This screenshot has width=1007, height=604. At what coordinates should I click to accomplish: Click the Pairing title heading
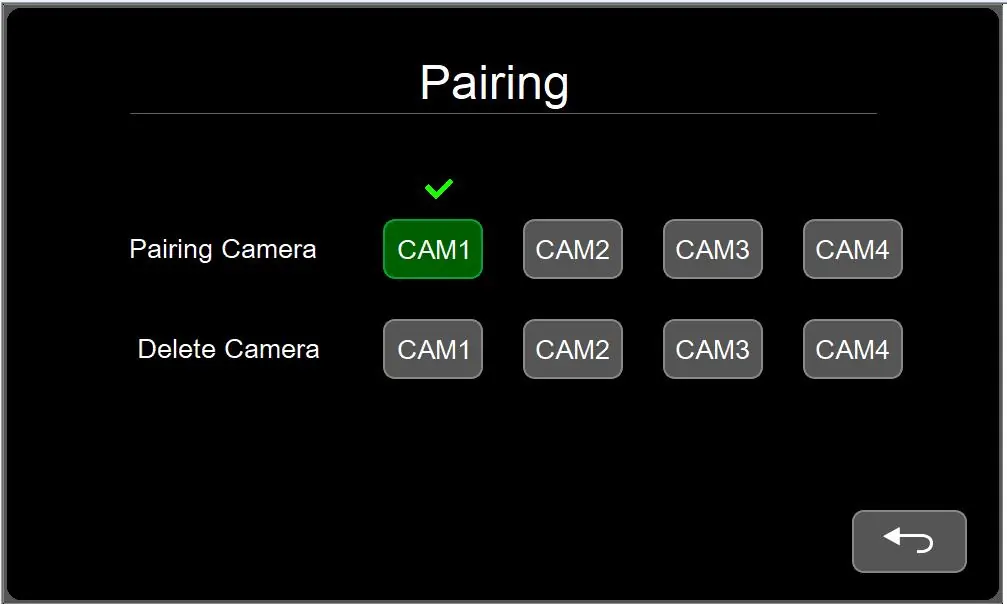pos(495,84)
